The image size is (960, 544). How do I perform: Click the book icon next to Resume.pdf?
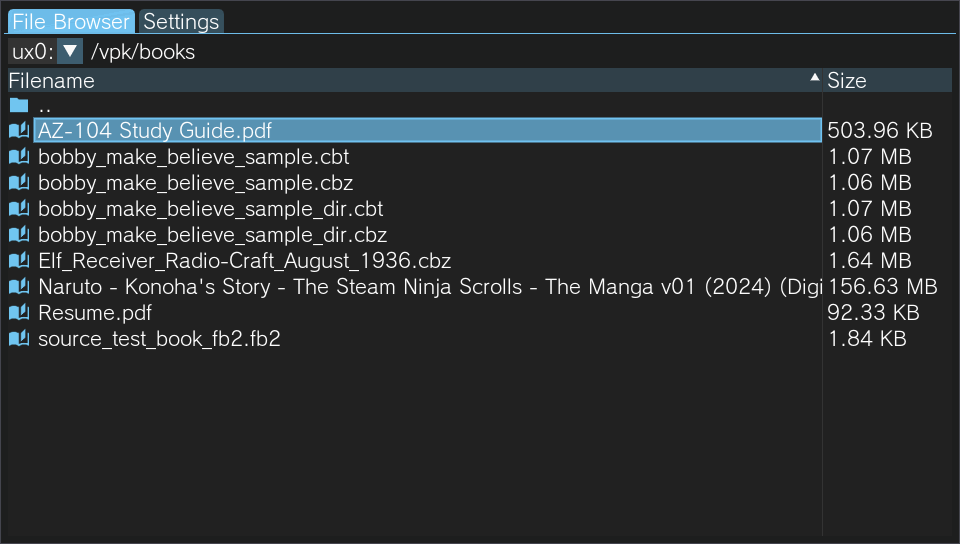19,313
